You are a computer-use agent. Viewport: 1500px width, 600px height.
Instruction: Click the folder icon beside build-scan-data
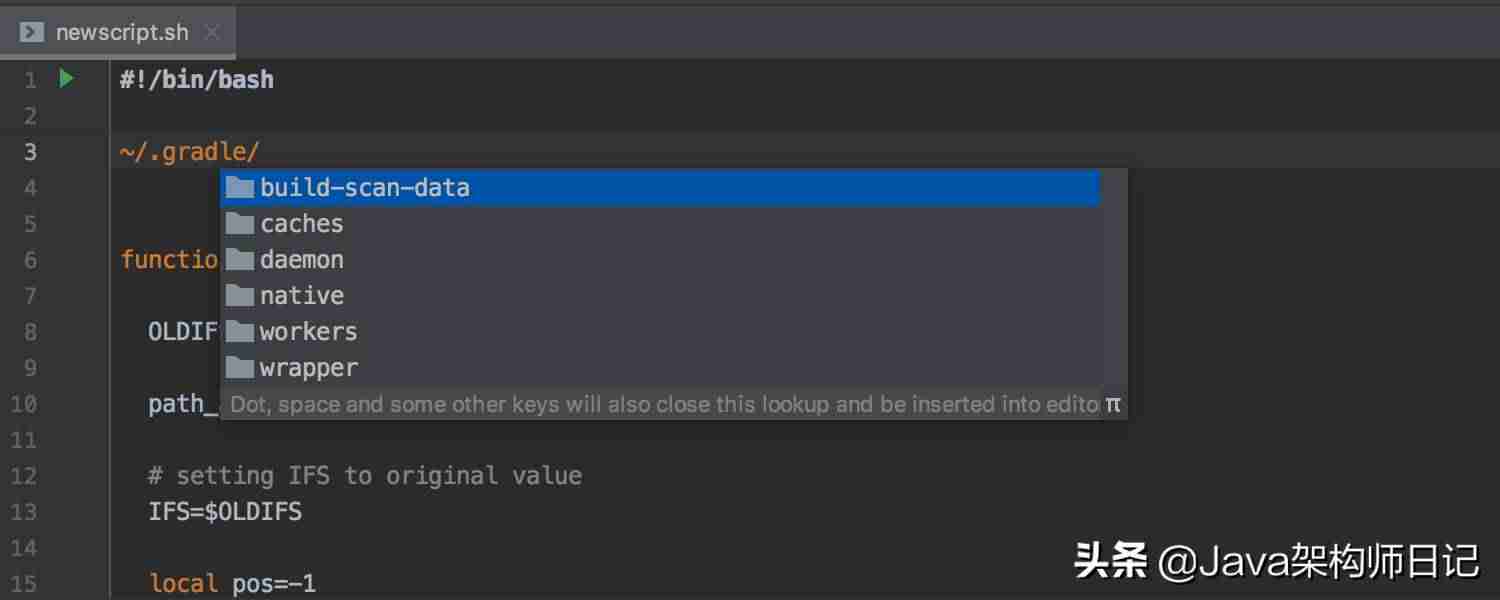tap(240, 187)
